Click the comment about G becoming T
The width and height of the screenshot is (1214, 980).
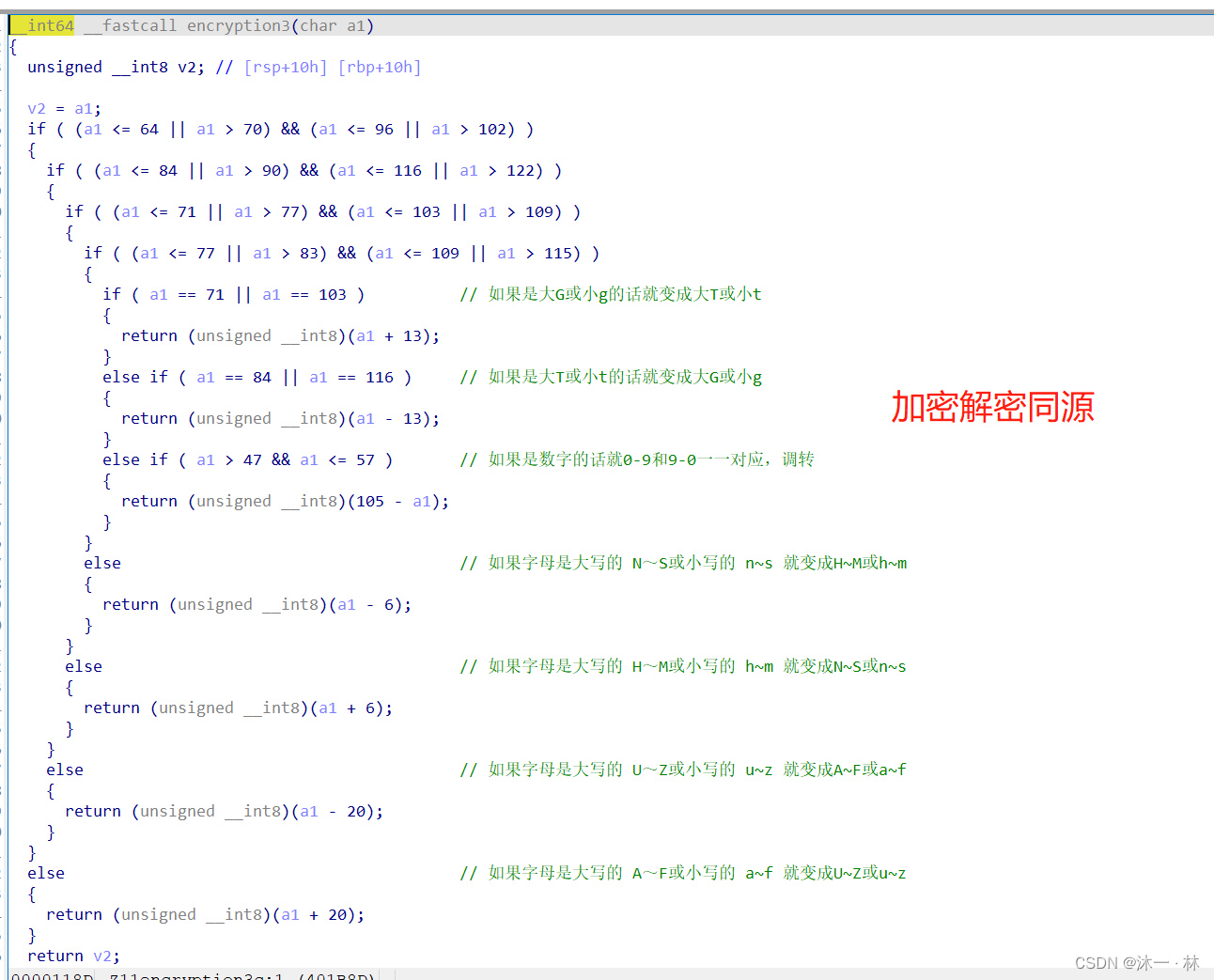point(611,294)
